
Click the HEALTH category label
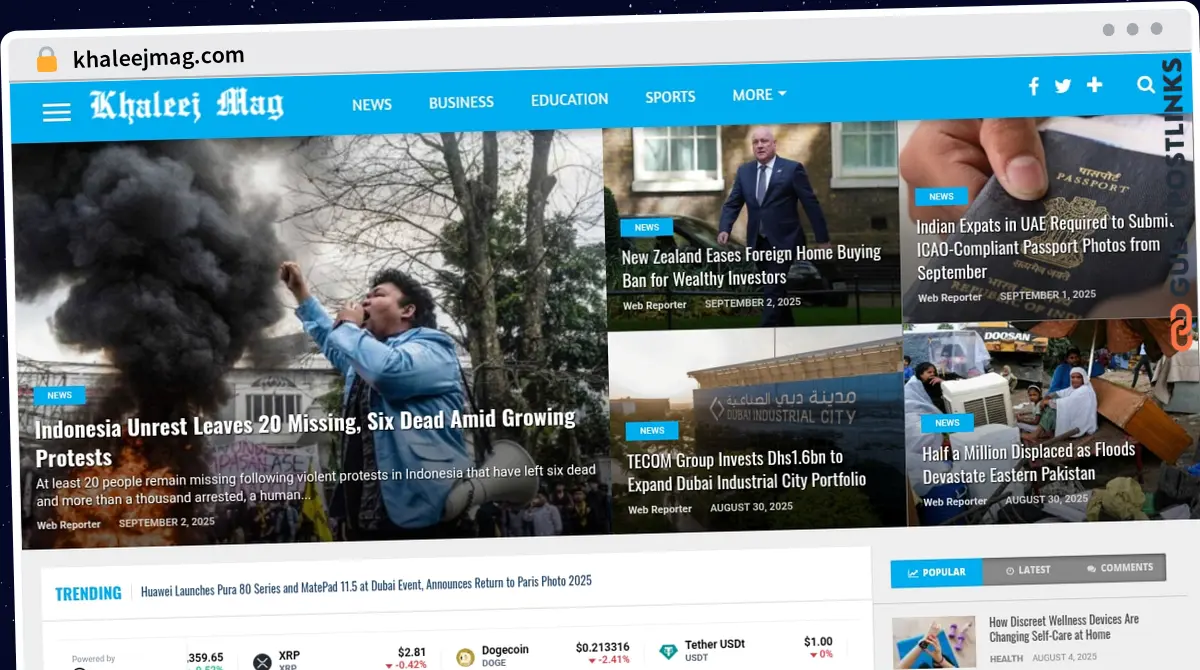[1006, 659]
